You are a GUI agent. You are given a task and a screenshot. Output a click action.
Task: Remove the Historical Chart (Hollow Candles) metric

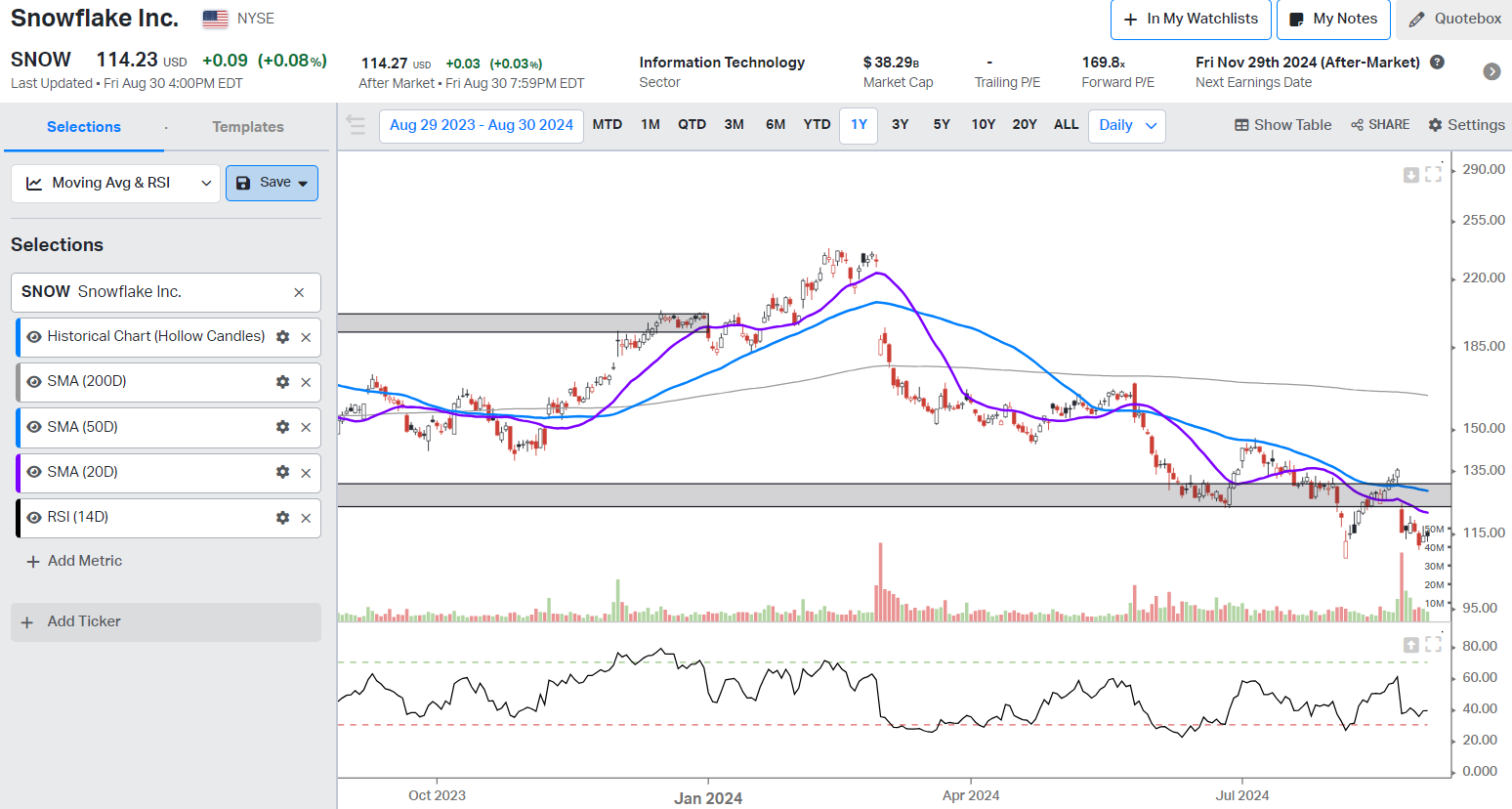[306, 337]
